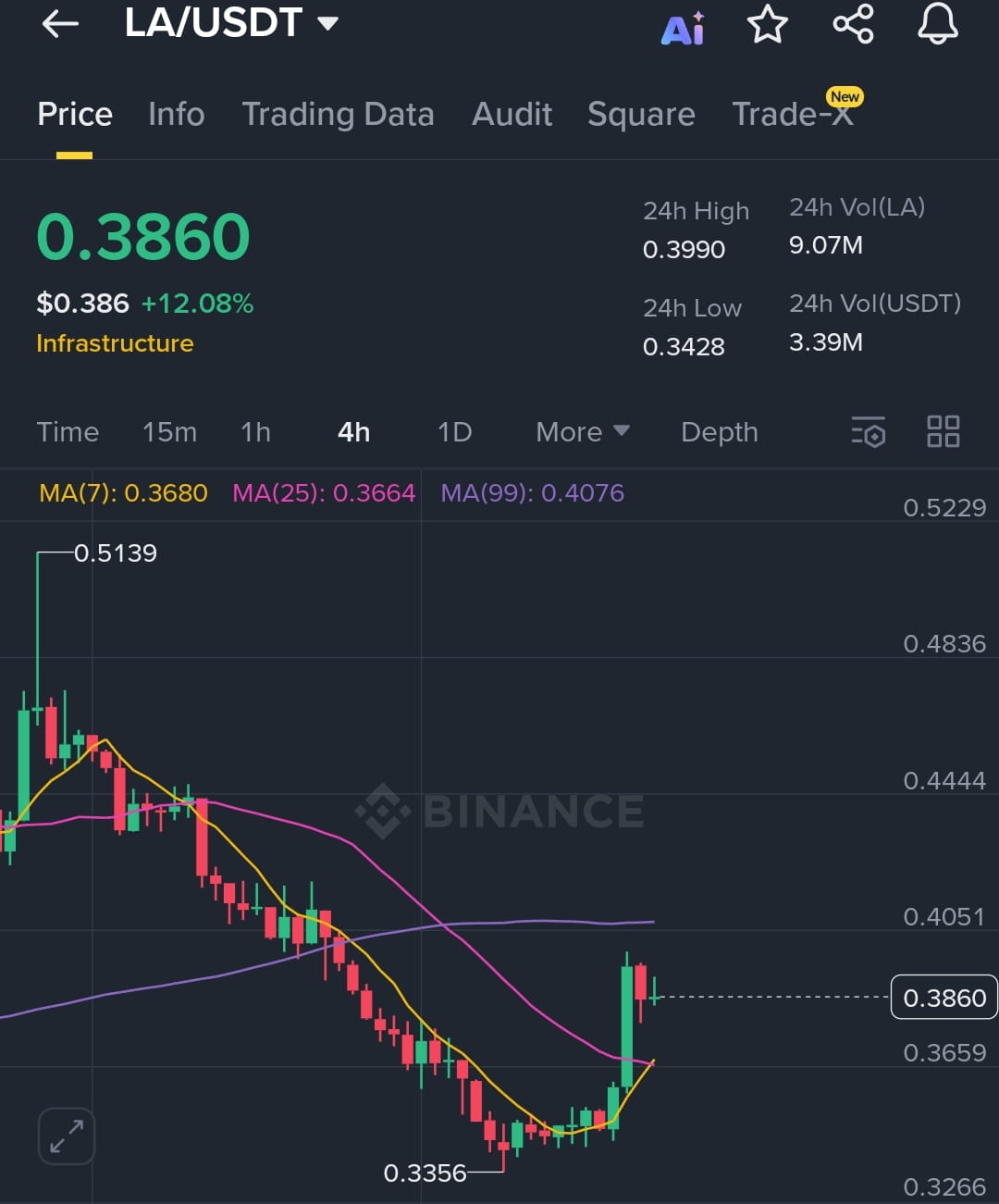Show the Depth chart
Image resolution: width=999 pixels, height=1204 pixels.
720,432
